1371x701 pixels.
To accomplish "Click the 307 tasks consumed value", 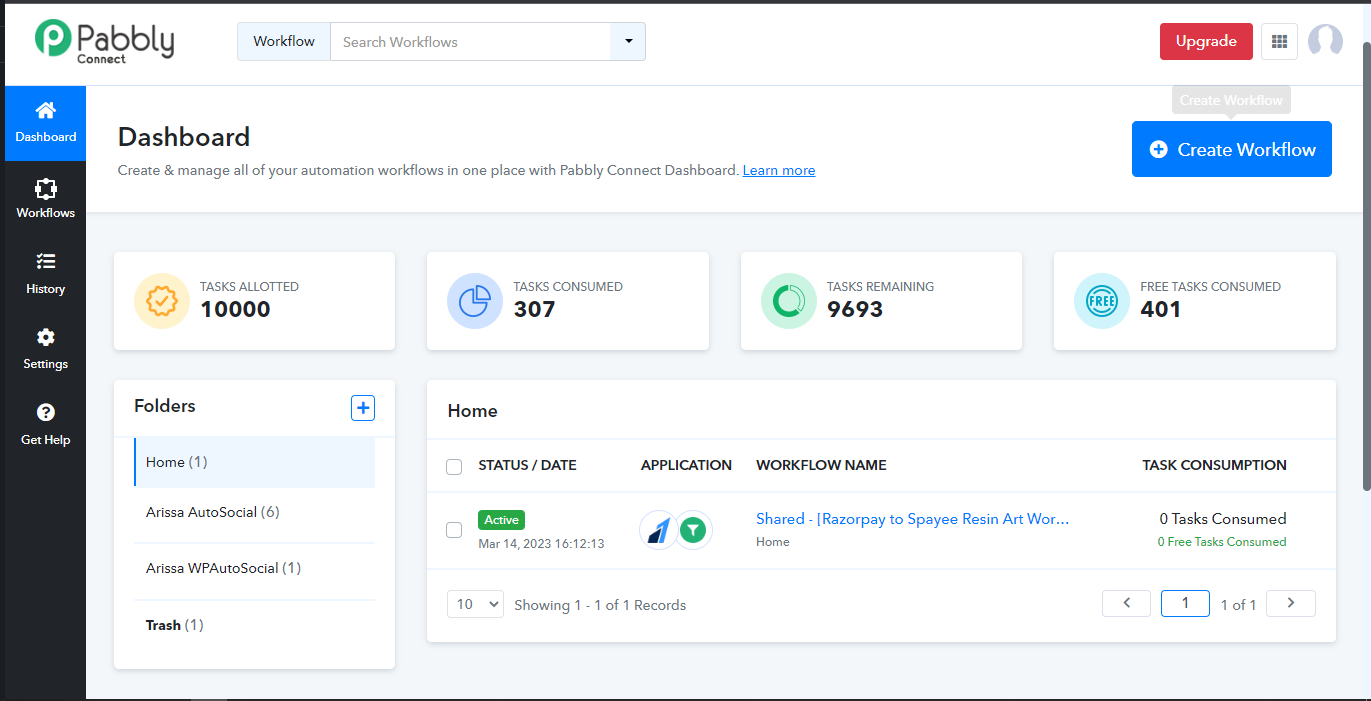I will (x=534, y=309).
